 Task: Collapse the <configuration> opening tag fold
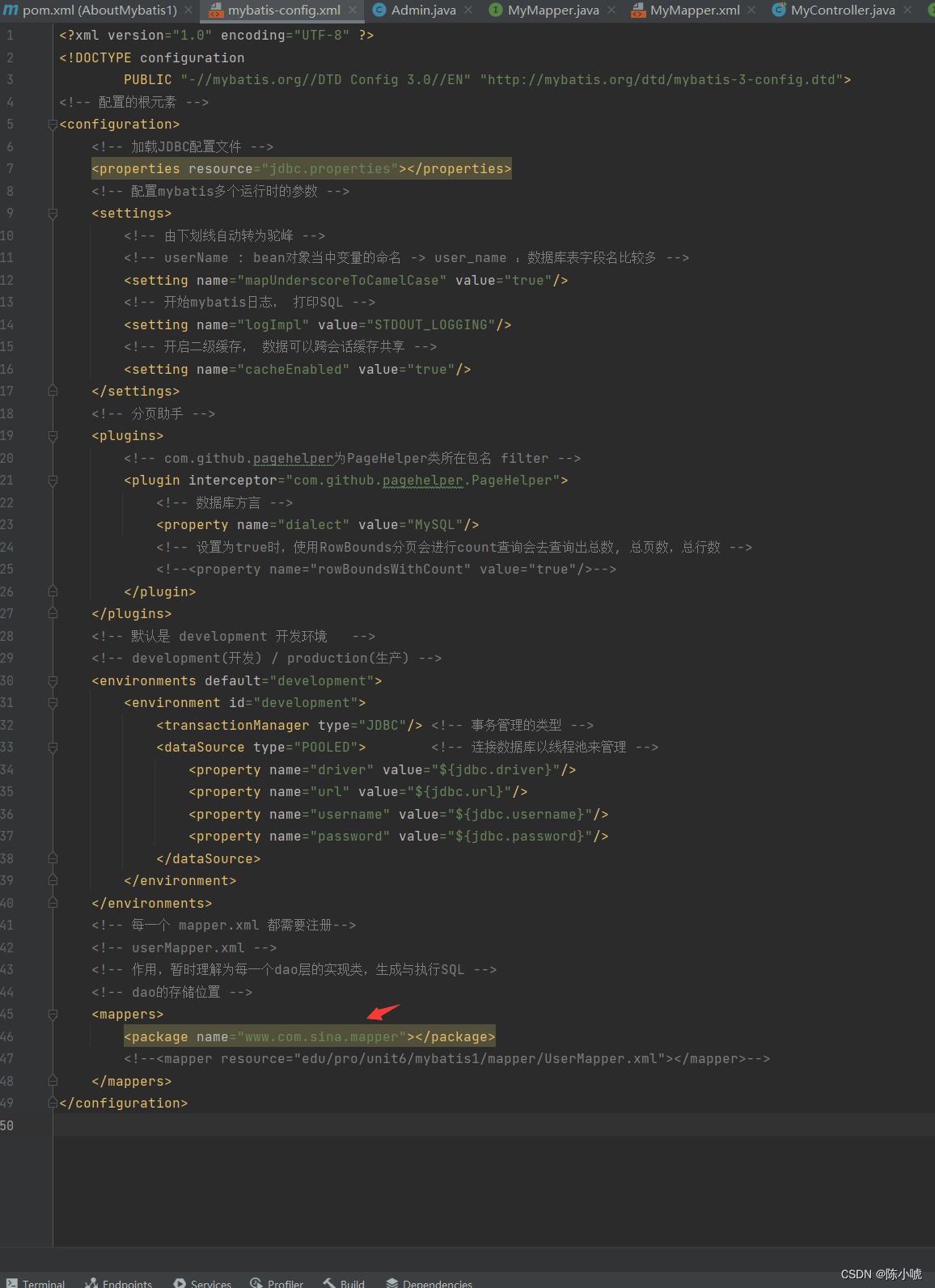click(x=53, y=125)
